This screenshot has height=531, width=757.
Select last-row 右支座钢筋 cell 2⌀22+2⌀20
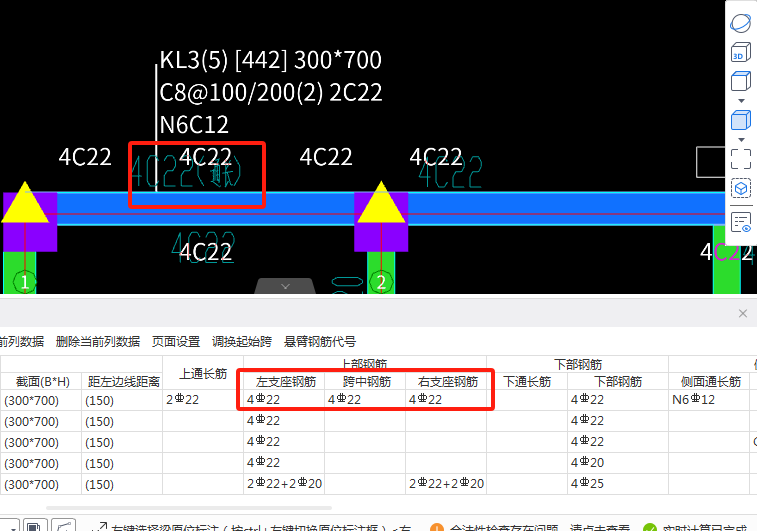(x=446, y=484)
